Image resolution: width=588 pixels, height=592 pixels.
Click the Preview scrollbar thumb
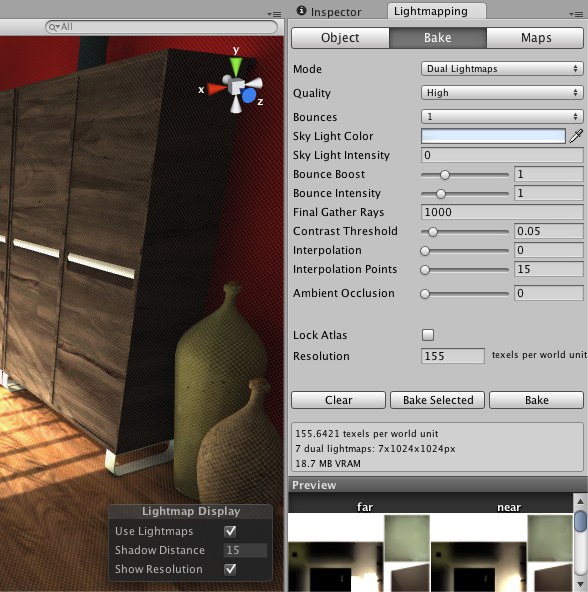(580, 520)
